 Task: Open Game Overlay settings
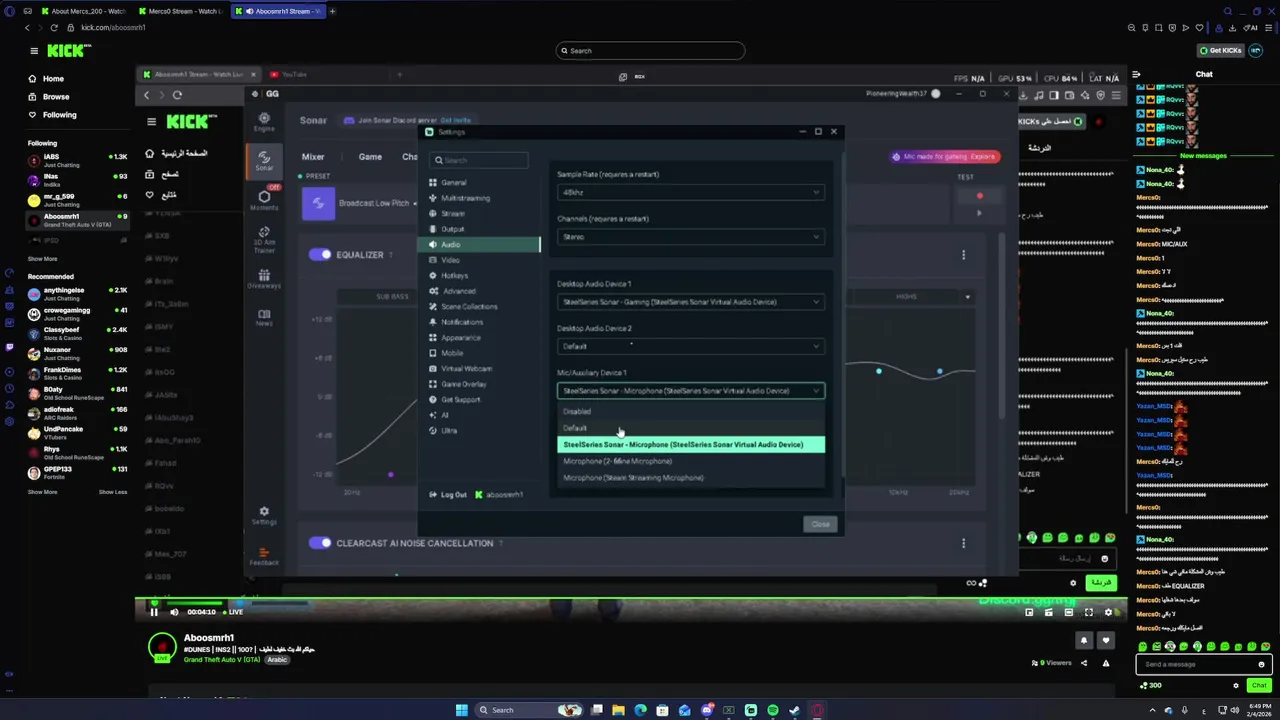tap(463, 384)
